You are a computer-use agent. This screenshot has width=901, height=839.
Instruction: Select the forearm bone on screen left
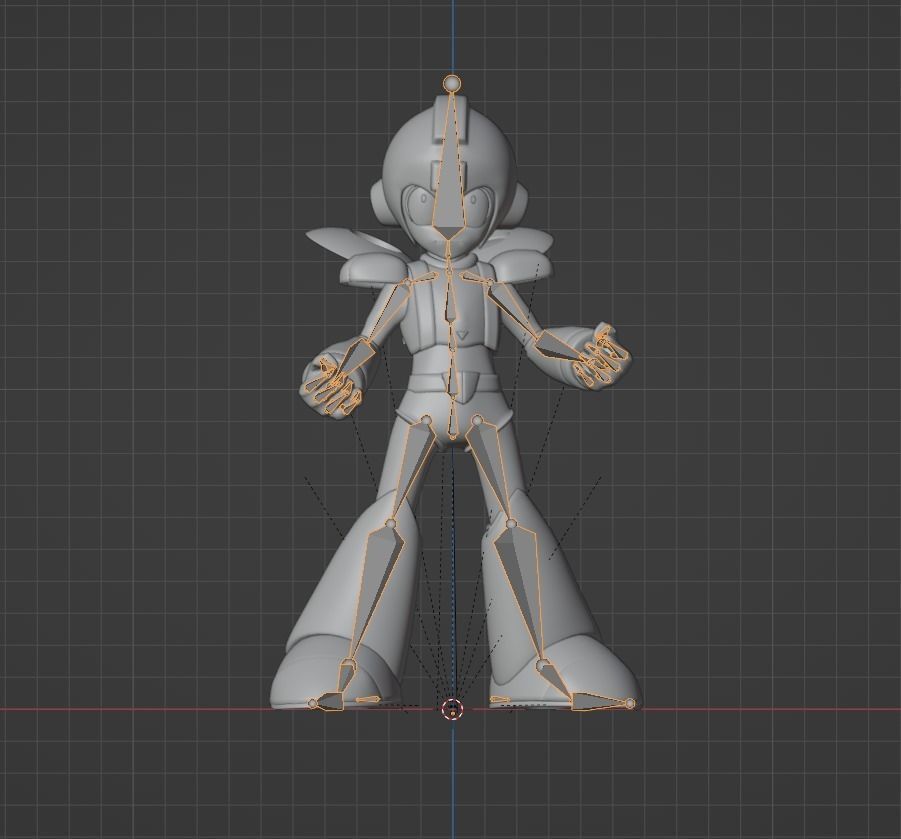tap(355, 359)
